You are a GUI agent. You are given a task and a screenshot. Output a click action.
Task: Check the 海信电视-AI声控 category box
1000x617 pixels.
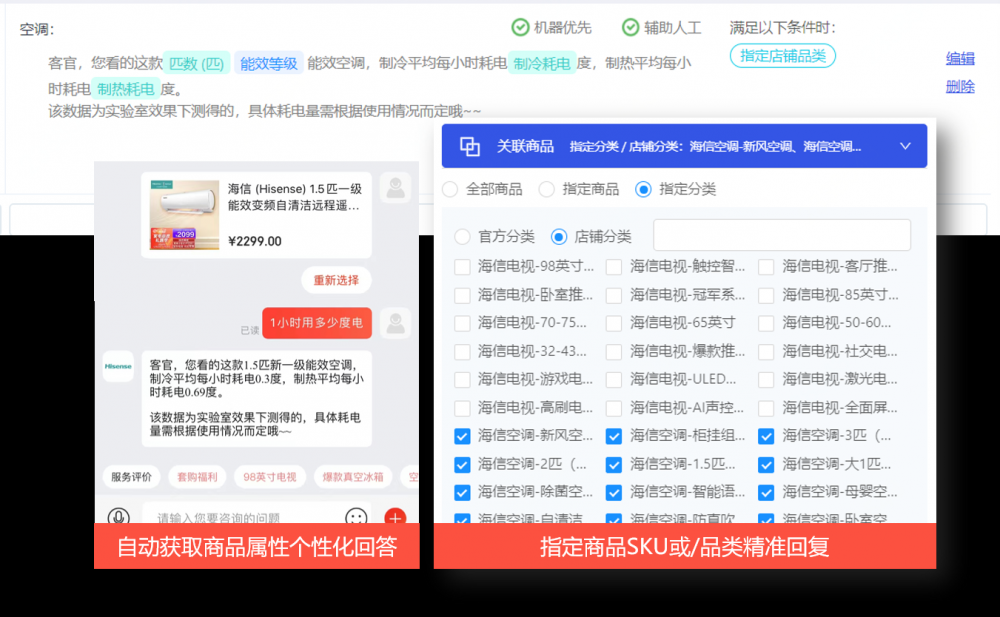[614, 408]
